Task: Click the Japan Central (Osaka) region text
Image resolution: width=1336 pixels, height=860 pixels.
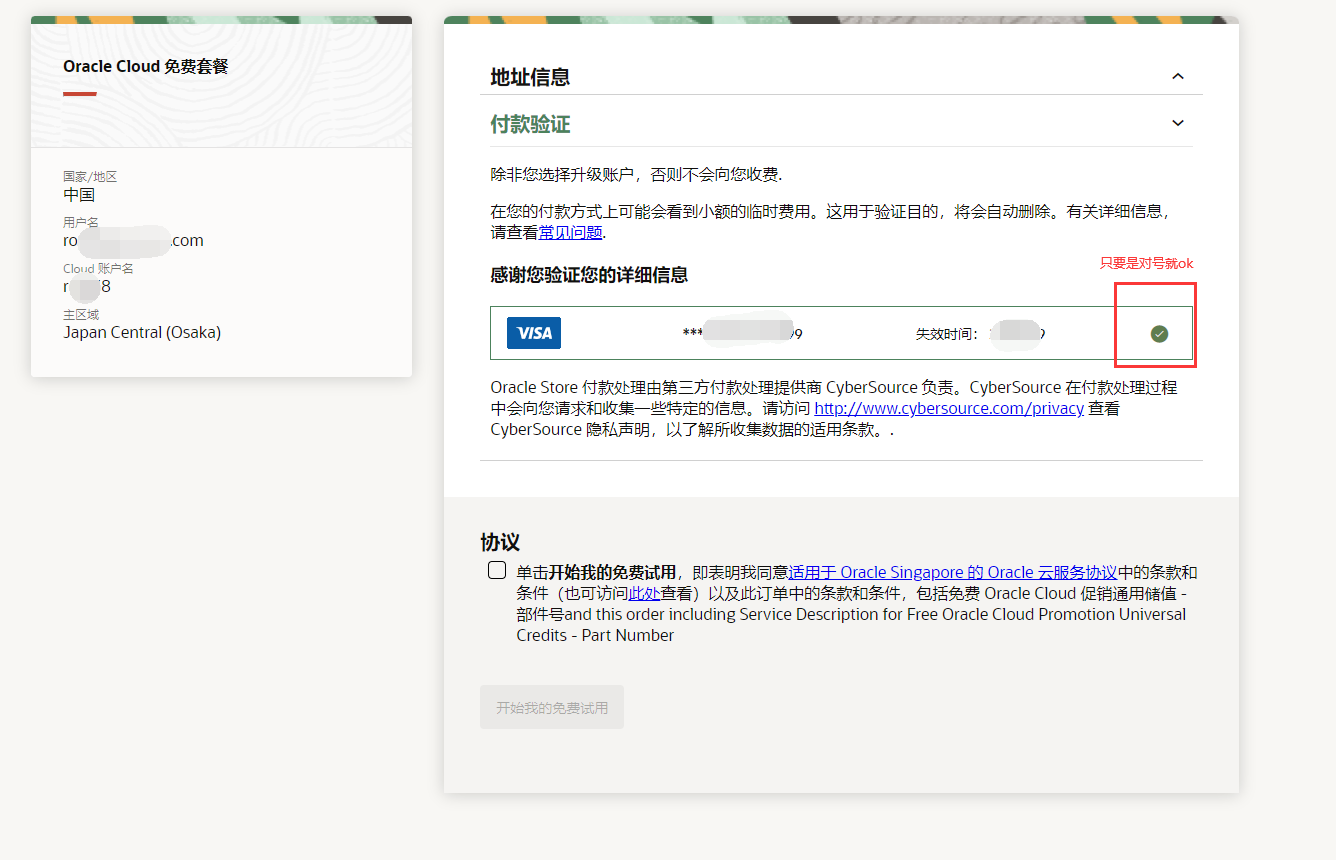Action: pyautogui.click(x=142, y=332)
